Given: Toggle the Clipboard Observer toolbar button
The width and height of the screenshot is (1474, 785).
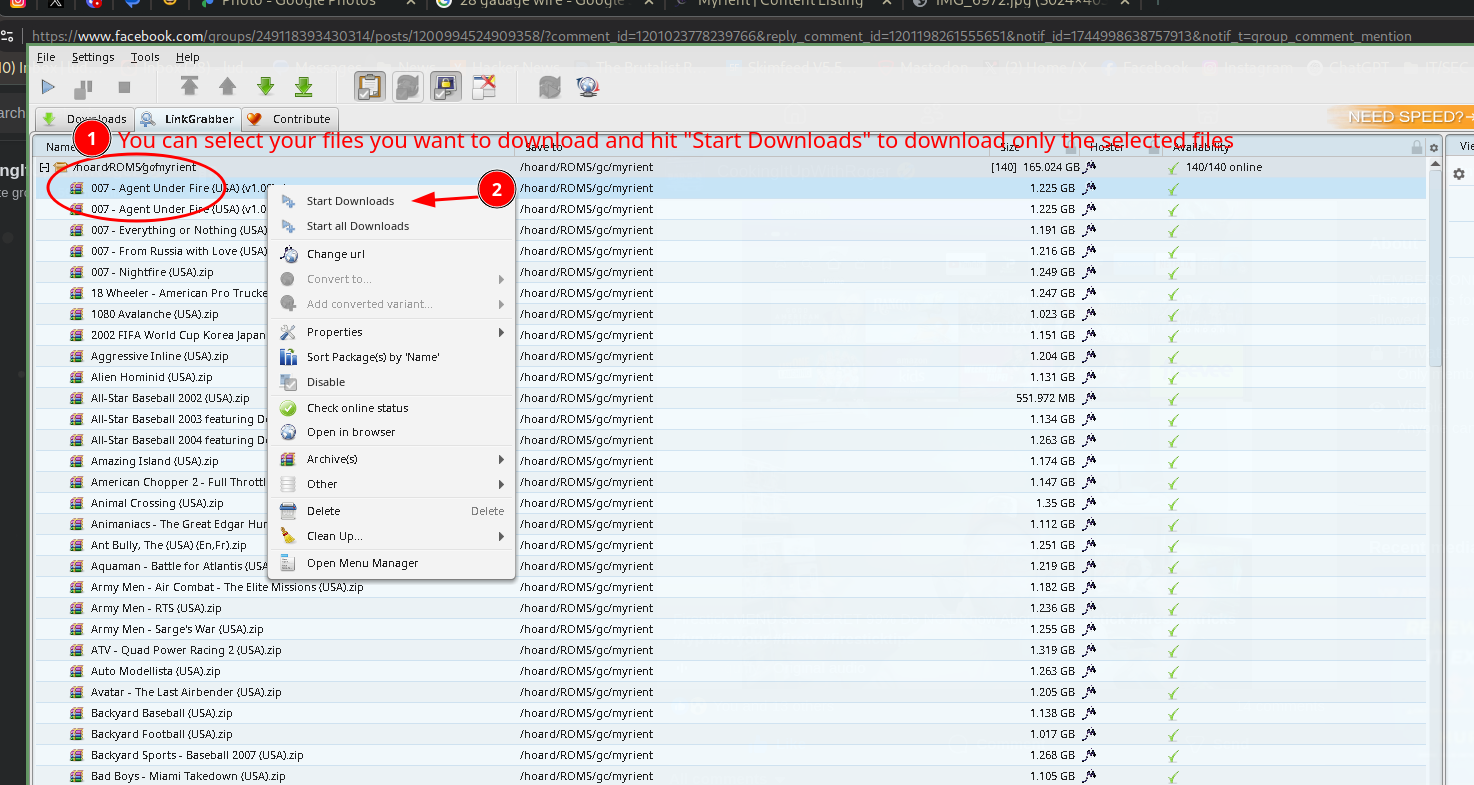Looking at the screenshot, I should (x=370, y=88).
